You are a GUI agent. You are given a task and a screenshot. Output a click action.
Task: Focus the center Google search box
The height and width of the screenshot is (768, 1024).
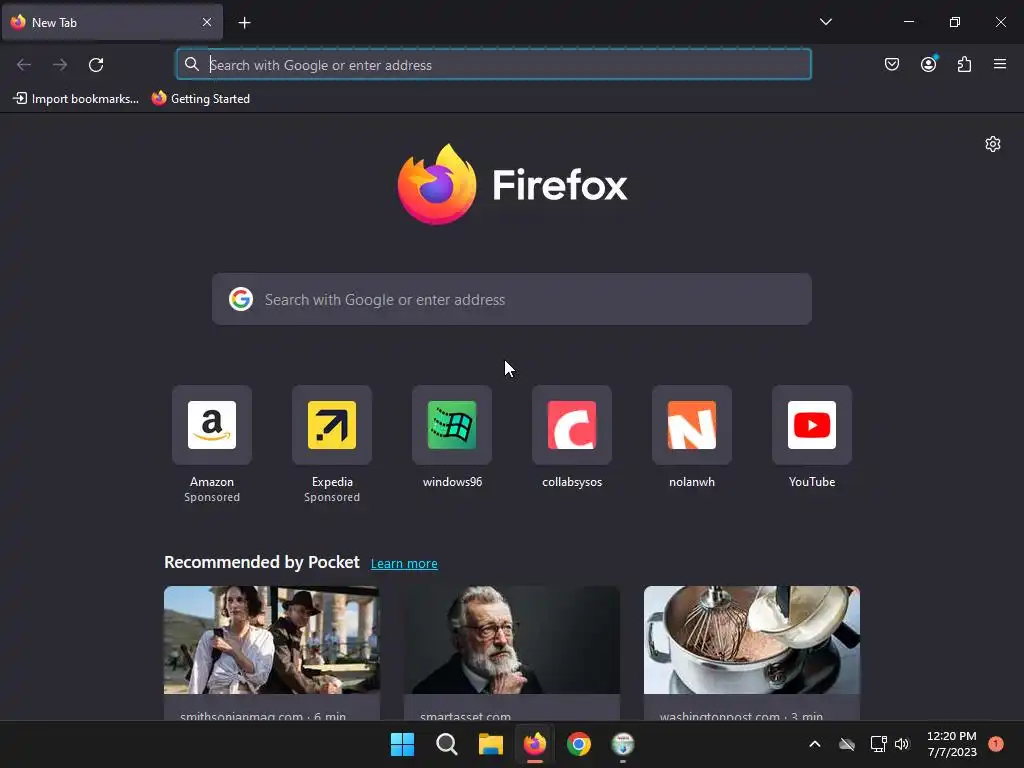(x=512, y=299)
